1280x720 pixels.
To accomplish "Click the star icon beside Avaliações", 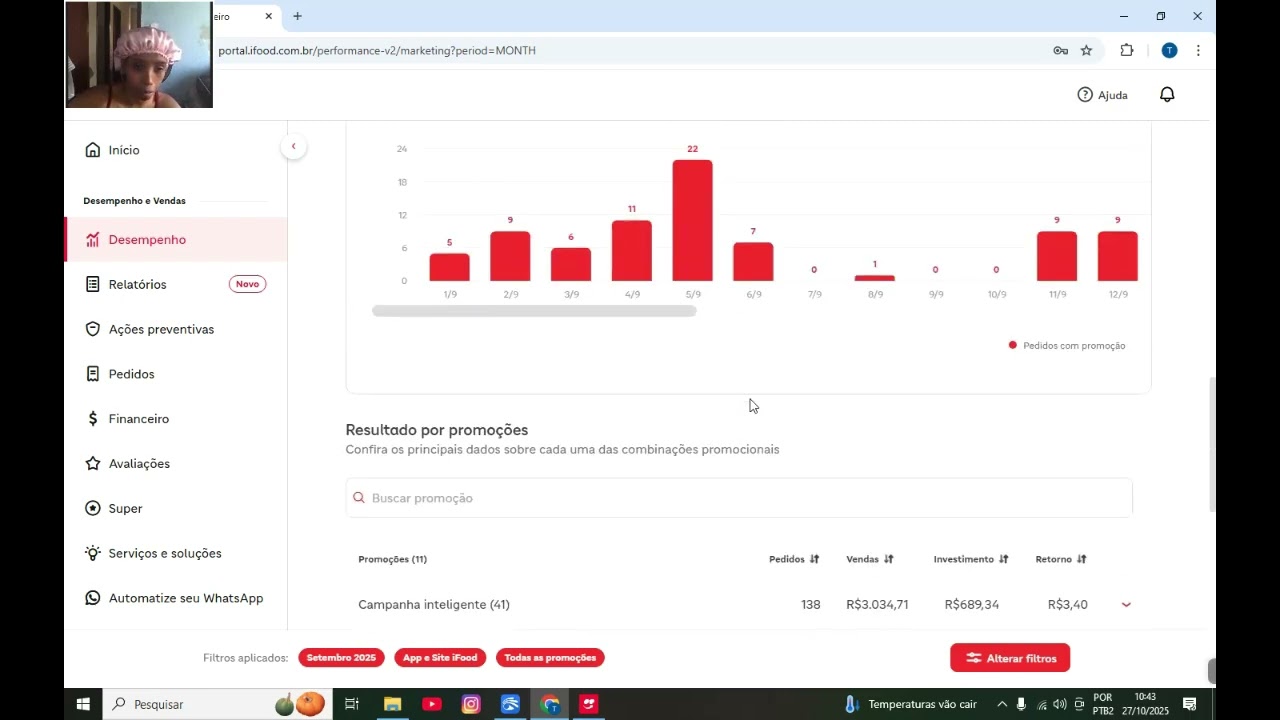I will pyautogui.click(x=93, y=464).
